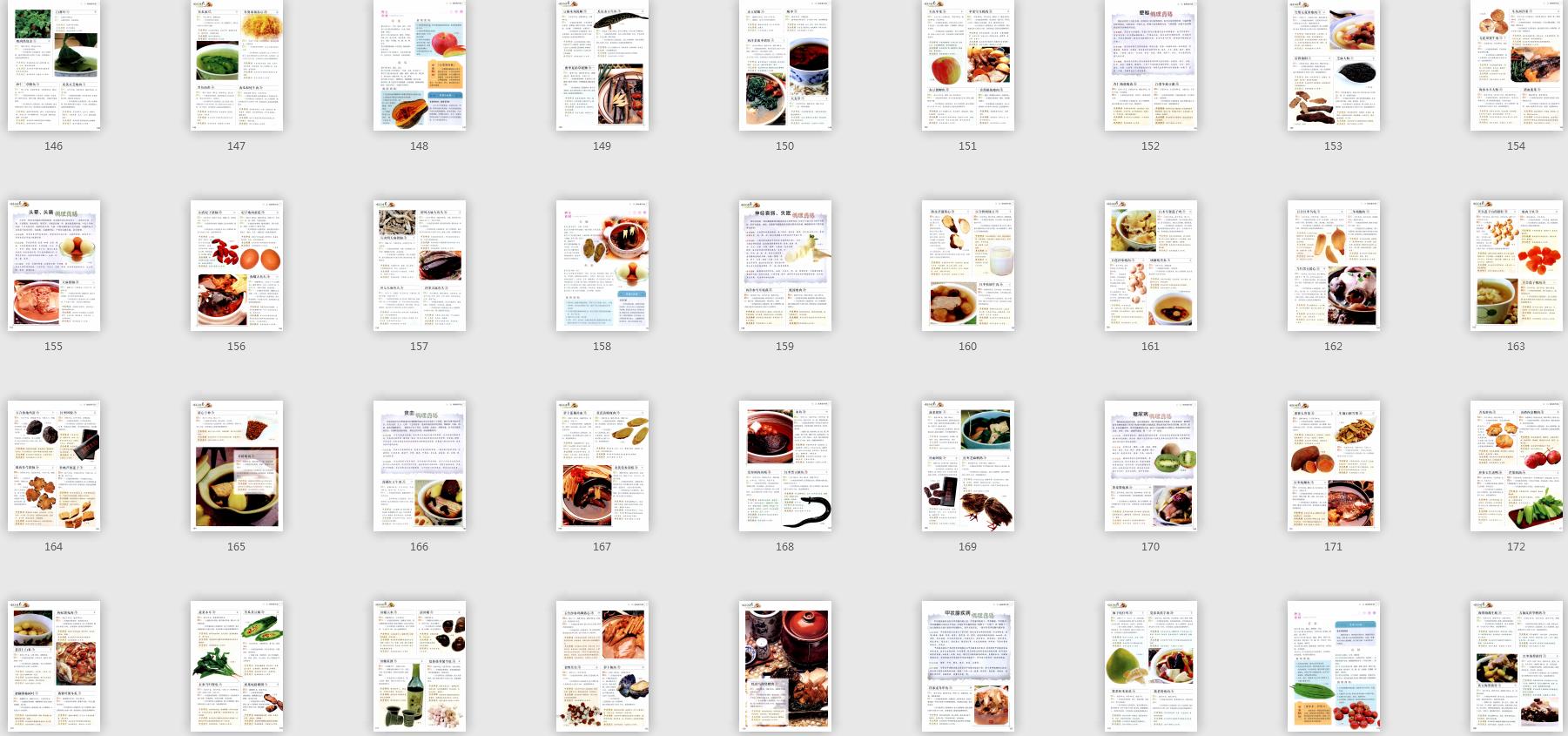
Task: Click thumbnail for page 148
Action: 420,65
